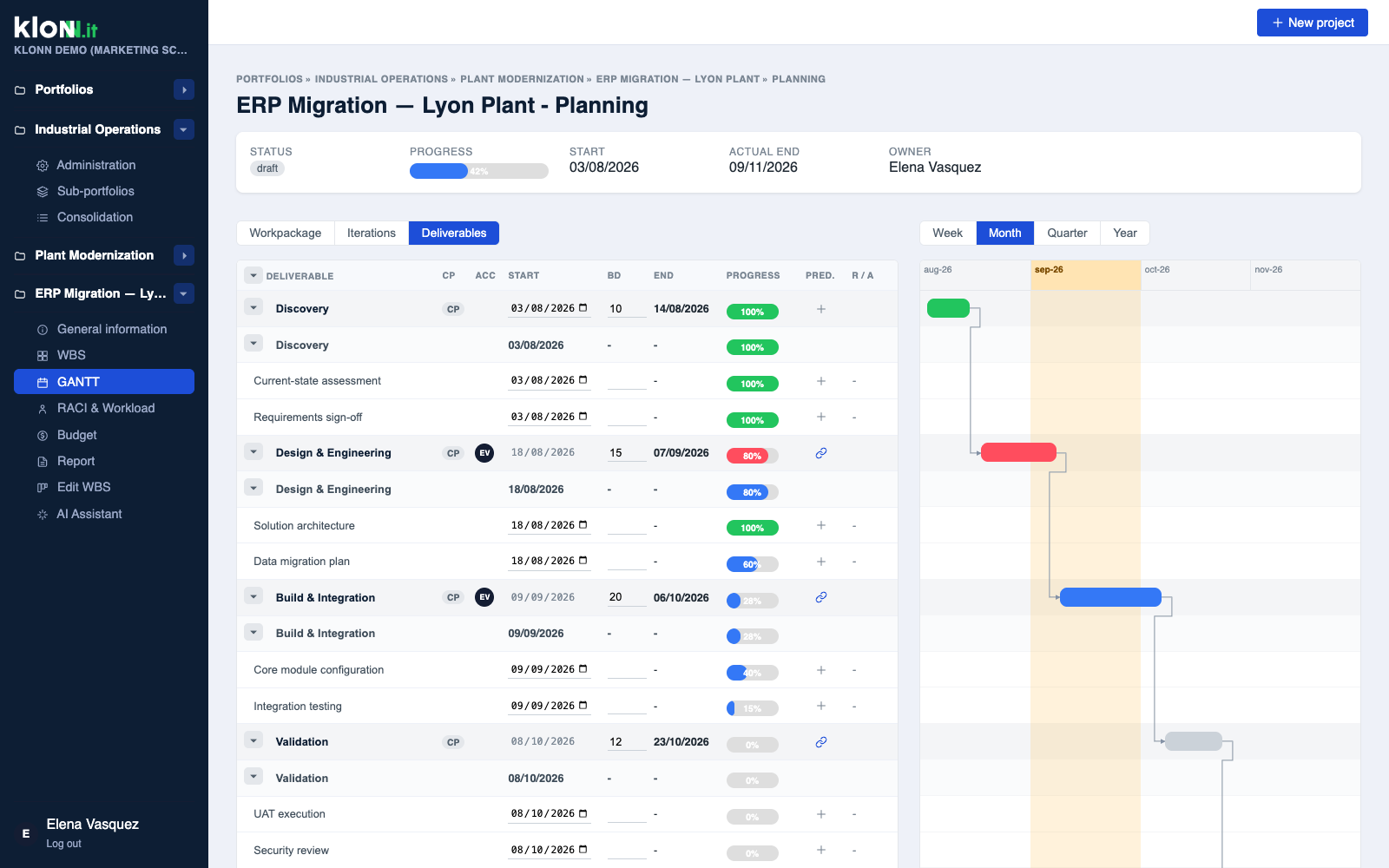Click plus icon on Requirements sign-off row

(x=820, y=417)
